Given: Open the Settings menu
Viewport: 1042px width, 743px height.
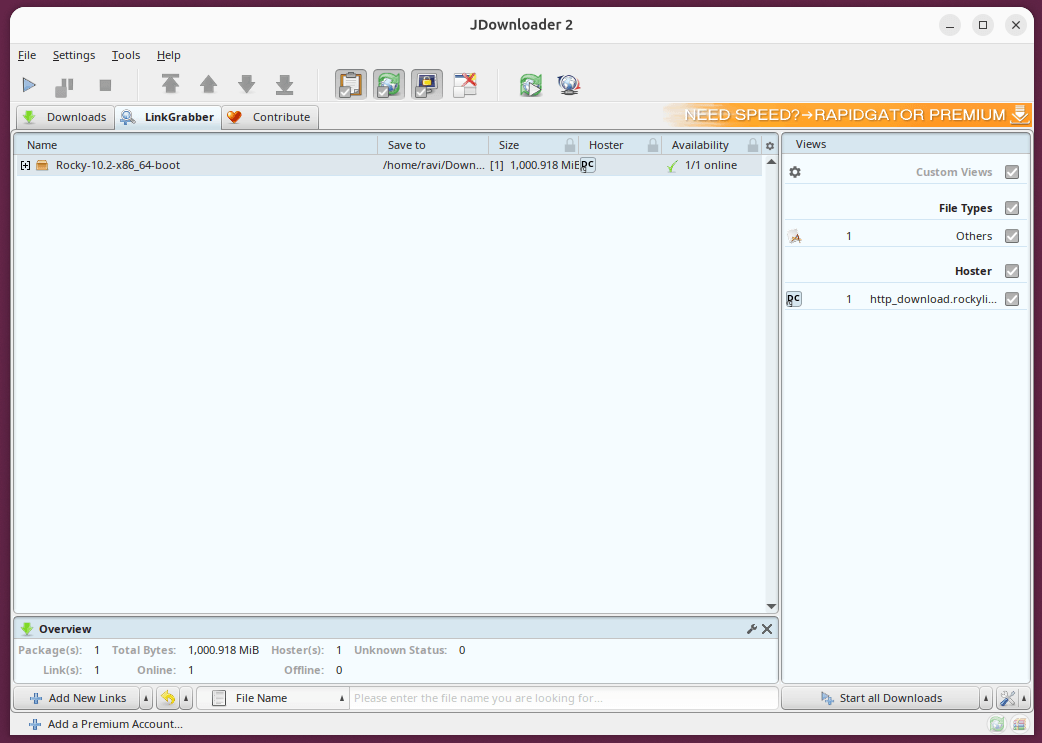Looking at the screenshot, I should [x=74, y=55].
